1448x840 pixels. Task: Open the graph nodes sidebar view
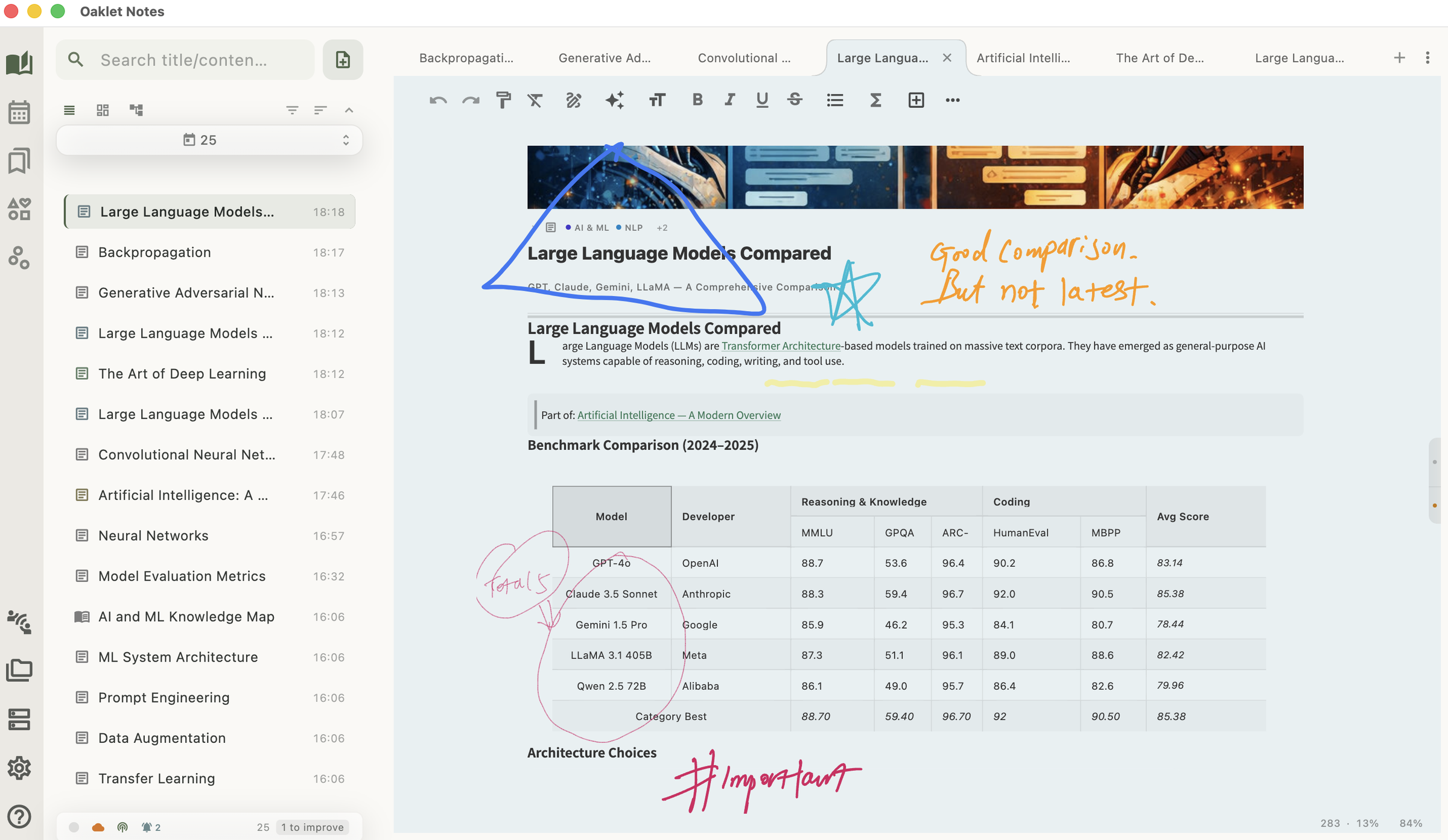click(x=19, y=257)
